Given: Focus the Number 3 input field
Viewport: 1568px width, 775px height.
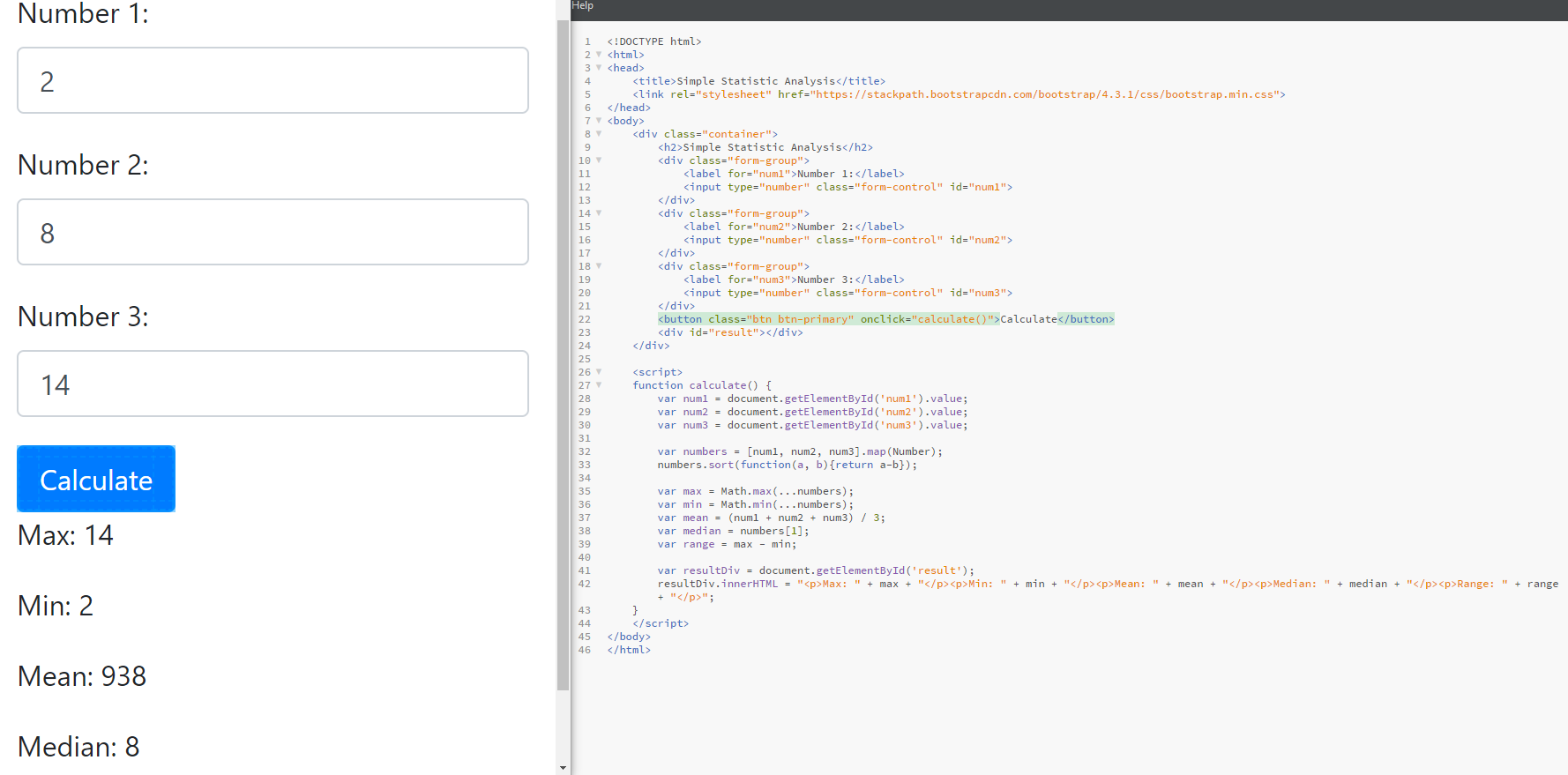Looking at the screenshot, I should click(273, 384).
